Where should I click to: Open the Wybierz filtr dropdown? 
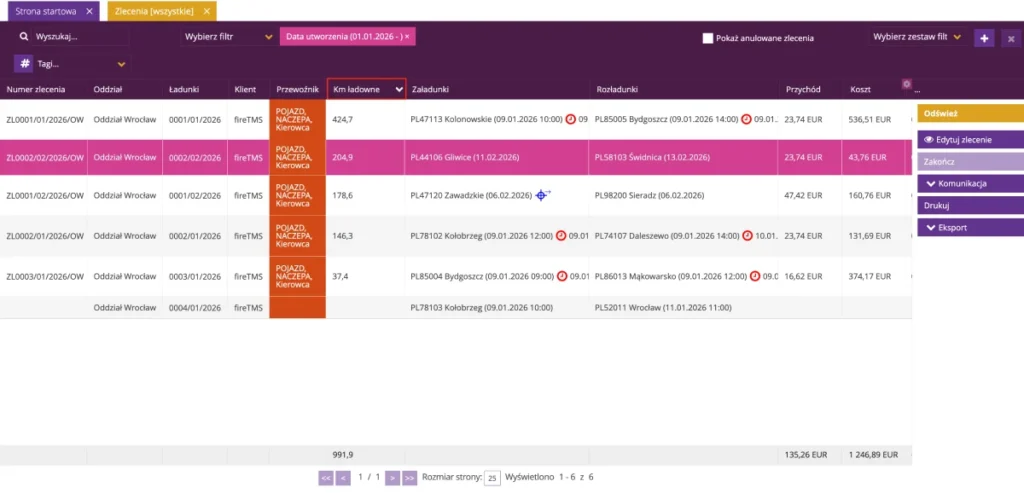[228, 37]
